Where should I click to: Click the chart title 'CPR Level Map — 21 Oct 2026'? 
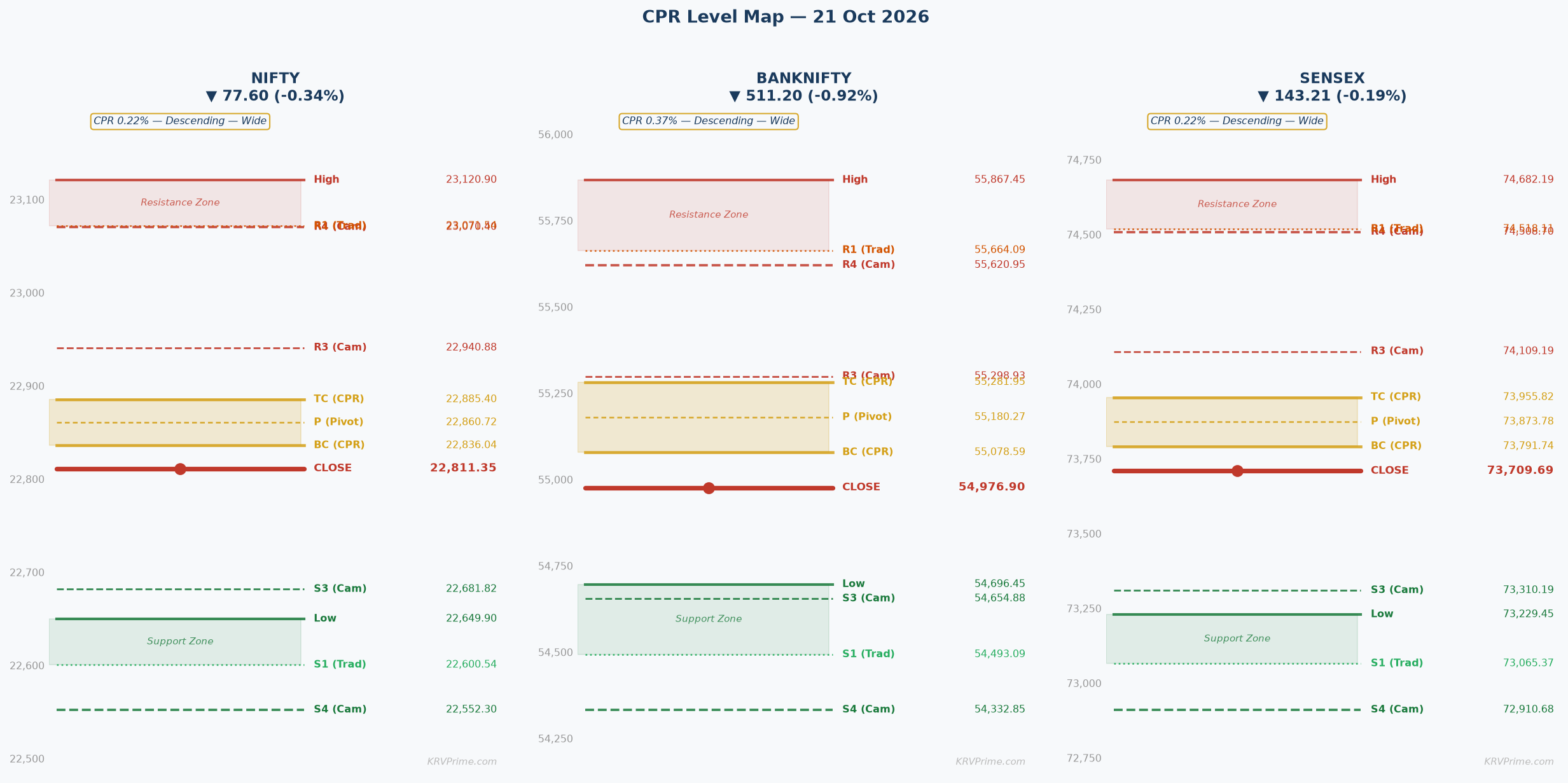(786, 17)
